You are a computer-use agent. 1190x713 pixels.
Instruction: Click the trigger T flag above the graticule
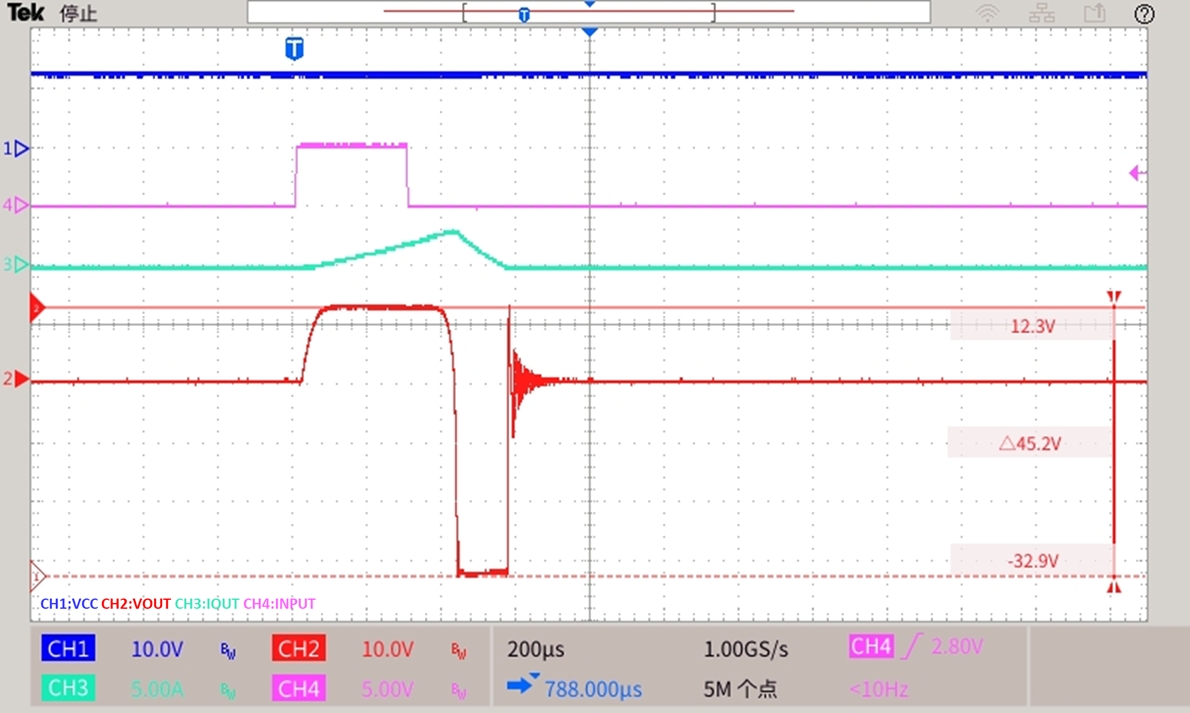294,47
